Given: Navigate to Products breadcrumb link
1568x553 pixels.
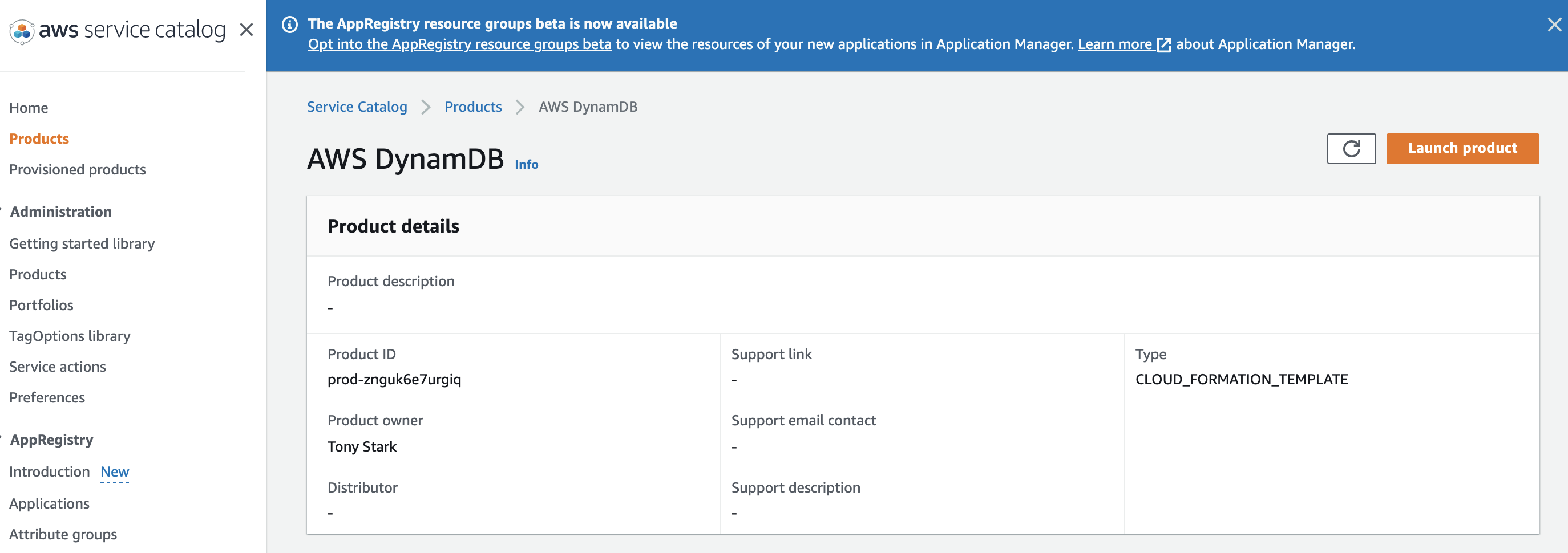Looking at the screenshot, I should 473,107.
